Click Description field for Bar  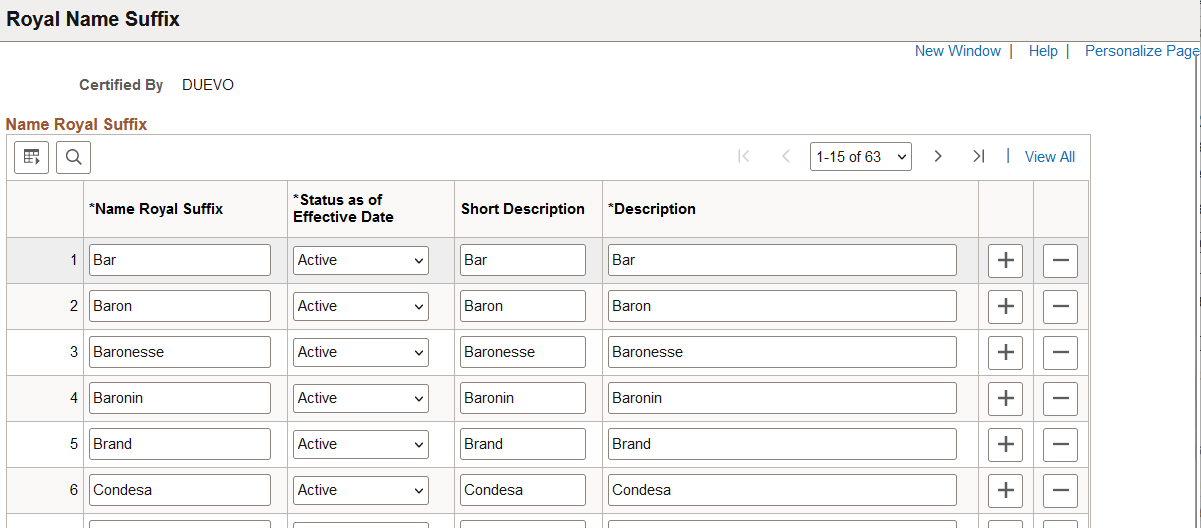tap(782, 260)
